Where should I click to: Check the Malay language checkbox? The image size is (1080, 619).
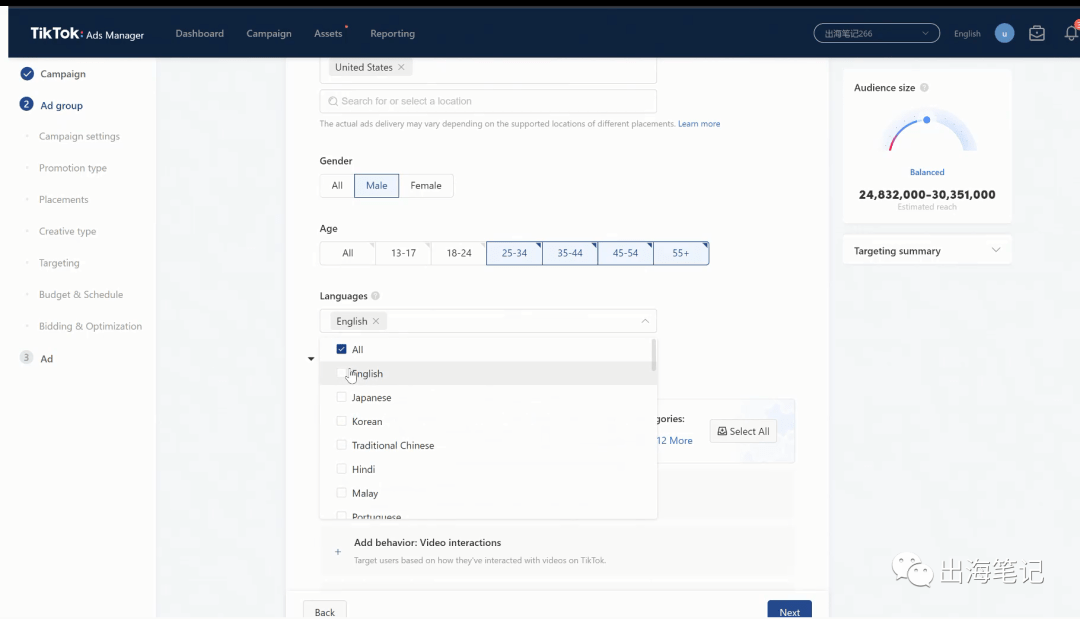(341, 493)
